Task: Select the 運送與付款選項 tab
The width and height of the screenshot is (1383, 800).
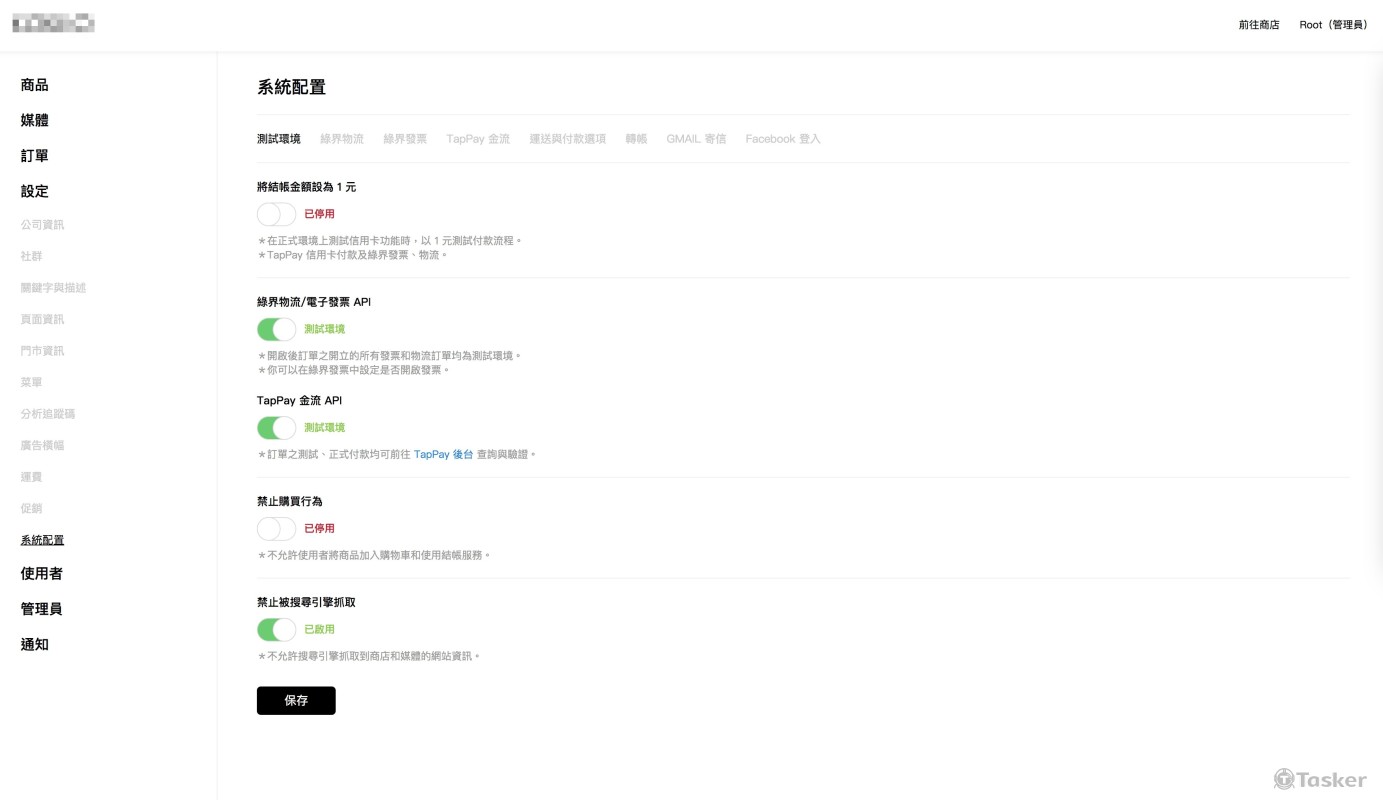Action: (567, 139)
